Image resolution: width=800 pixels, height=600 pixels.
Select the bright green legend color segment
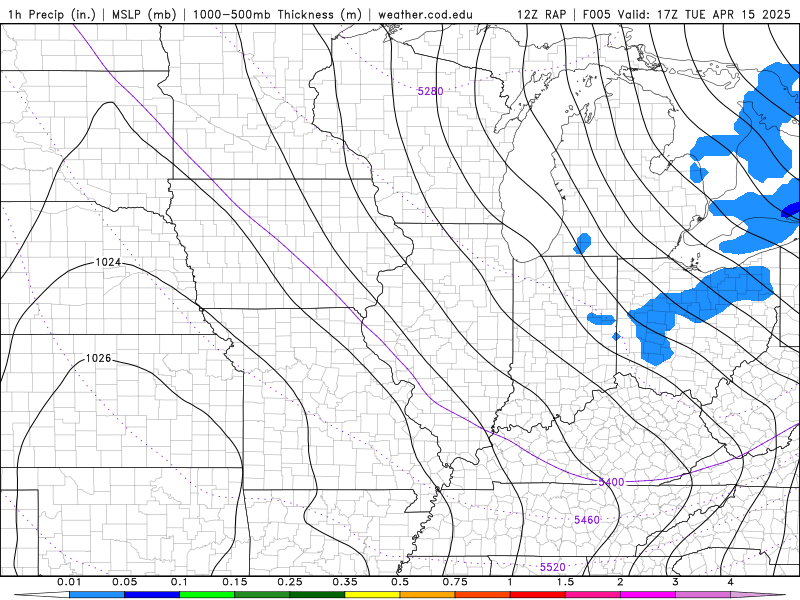coord(207,595)
